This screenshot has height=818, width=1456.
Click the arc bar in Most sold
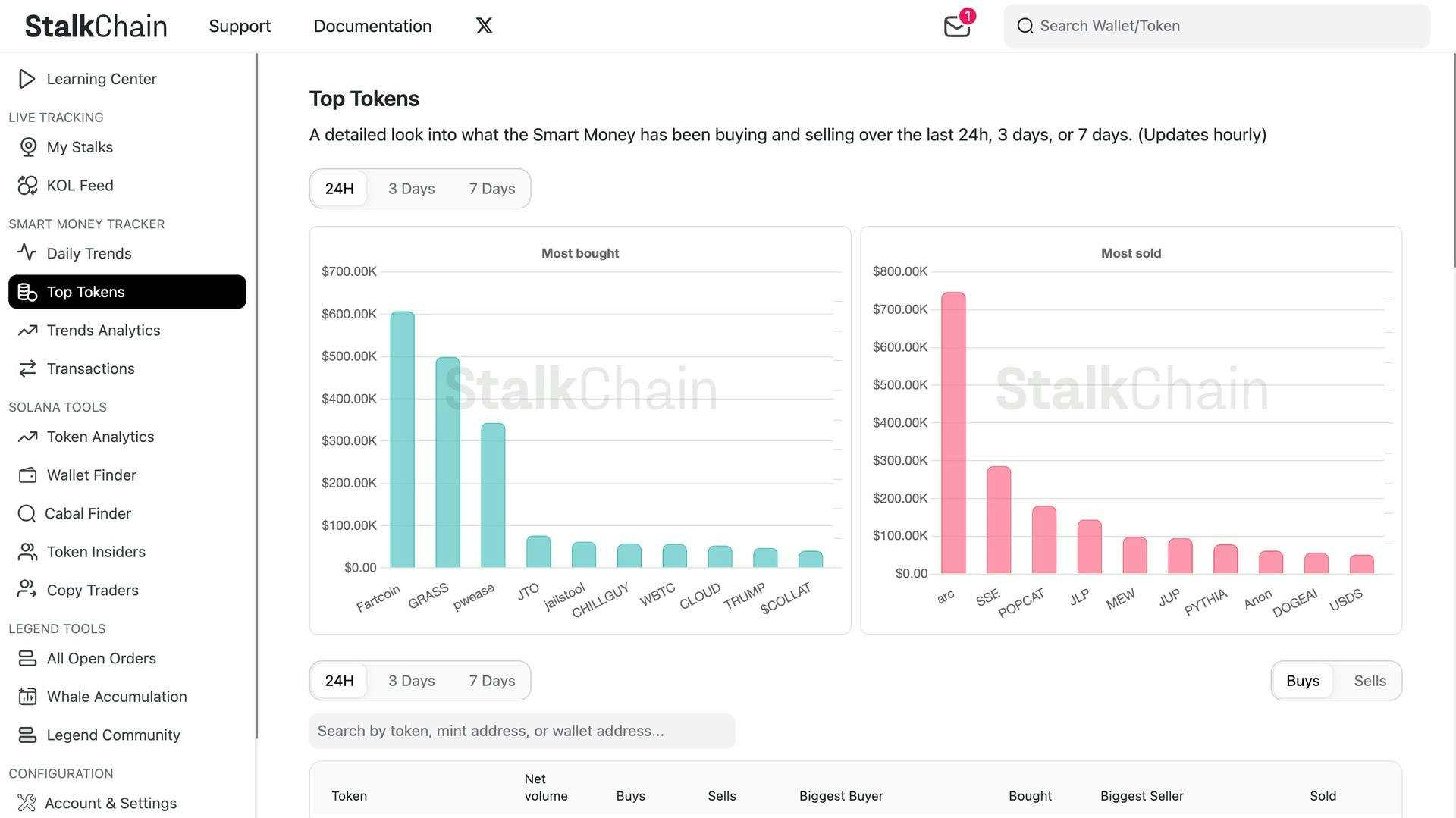tap(953, 433)
